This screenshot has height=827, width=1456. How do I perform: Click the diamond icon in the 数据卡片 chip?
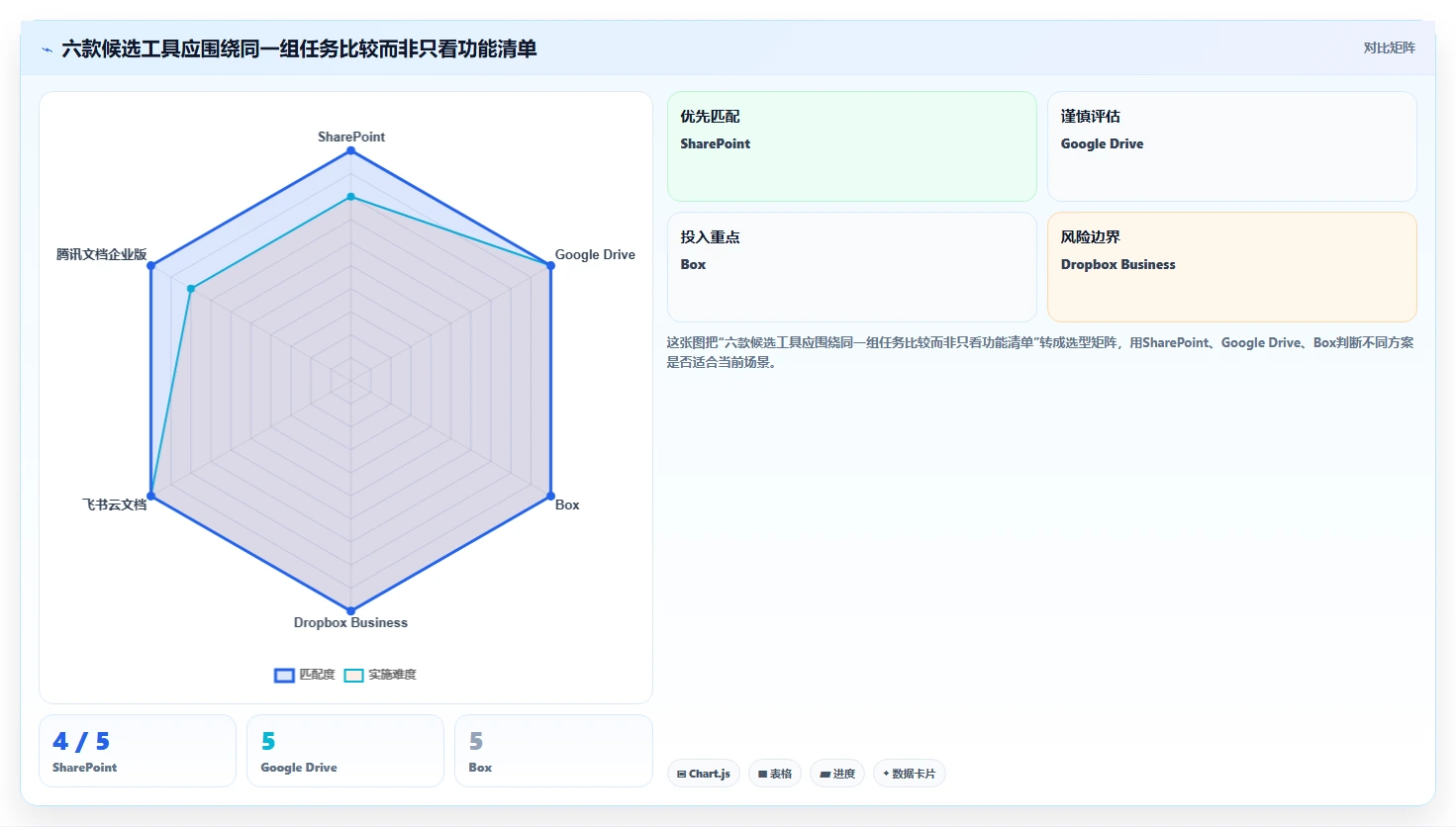pyautogui.click(x=886, y=774)
